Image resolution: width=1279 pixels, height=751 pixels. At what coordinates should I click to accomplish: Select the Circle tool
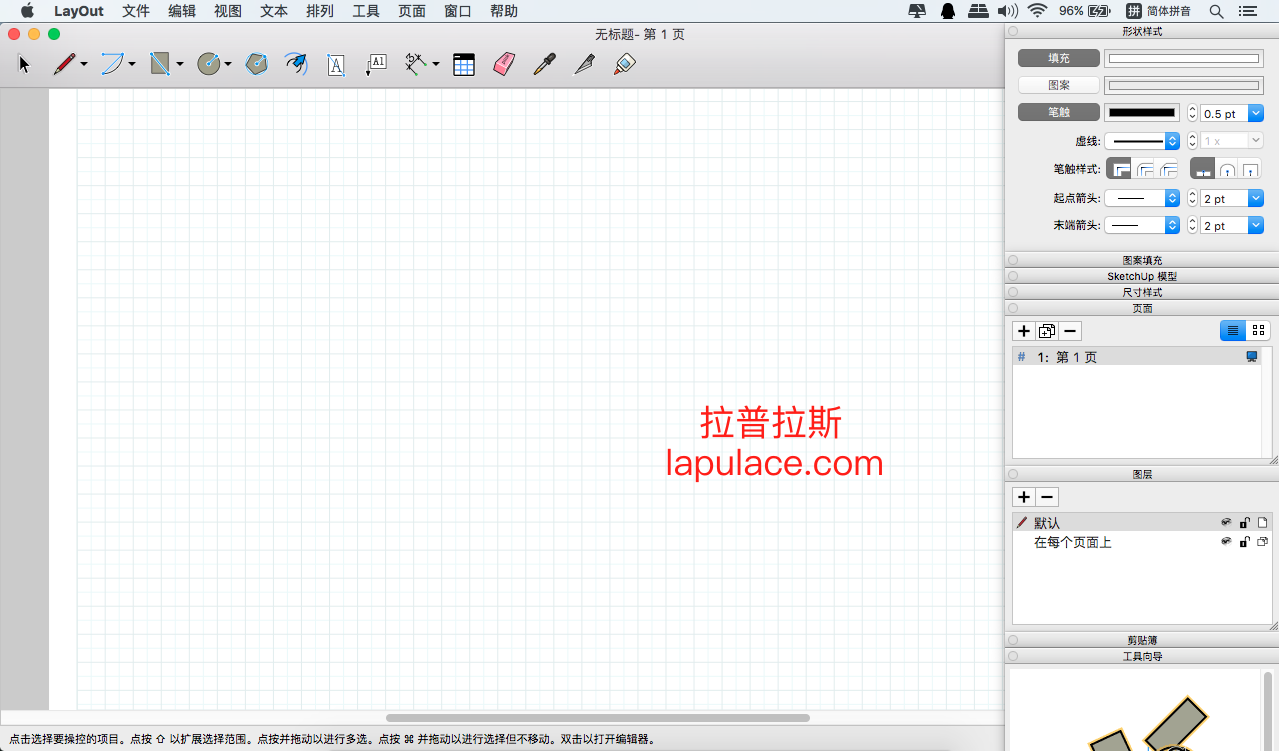click(x=208, y=65)
